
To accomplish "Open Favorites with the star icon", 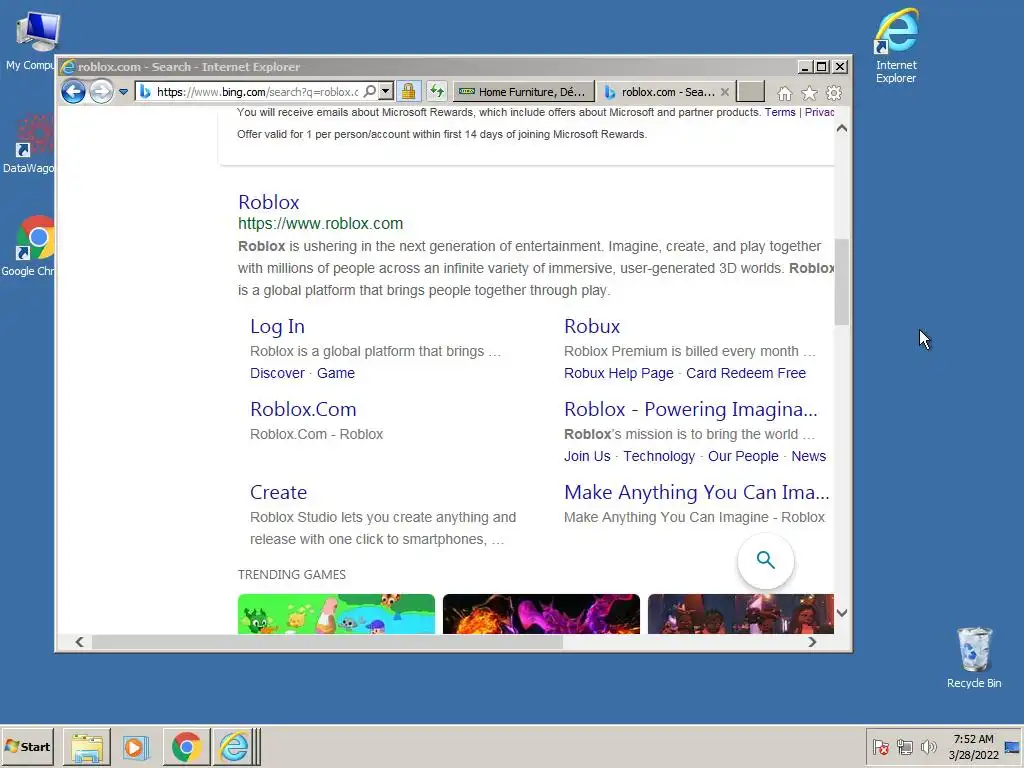I will coord(809,93).
